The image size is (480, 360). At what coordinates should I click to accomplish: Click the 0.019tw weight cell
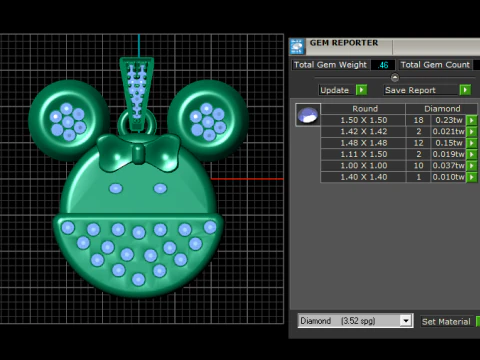[448, 154]
